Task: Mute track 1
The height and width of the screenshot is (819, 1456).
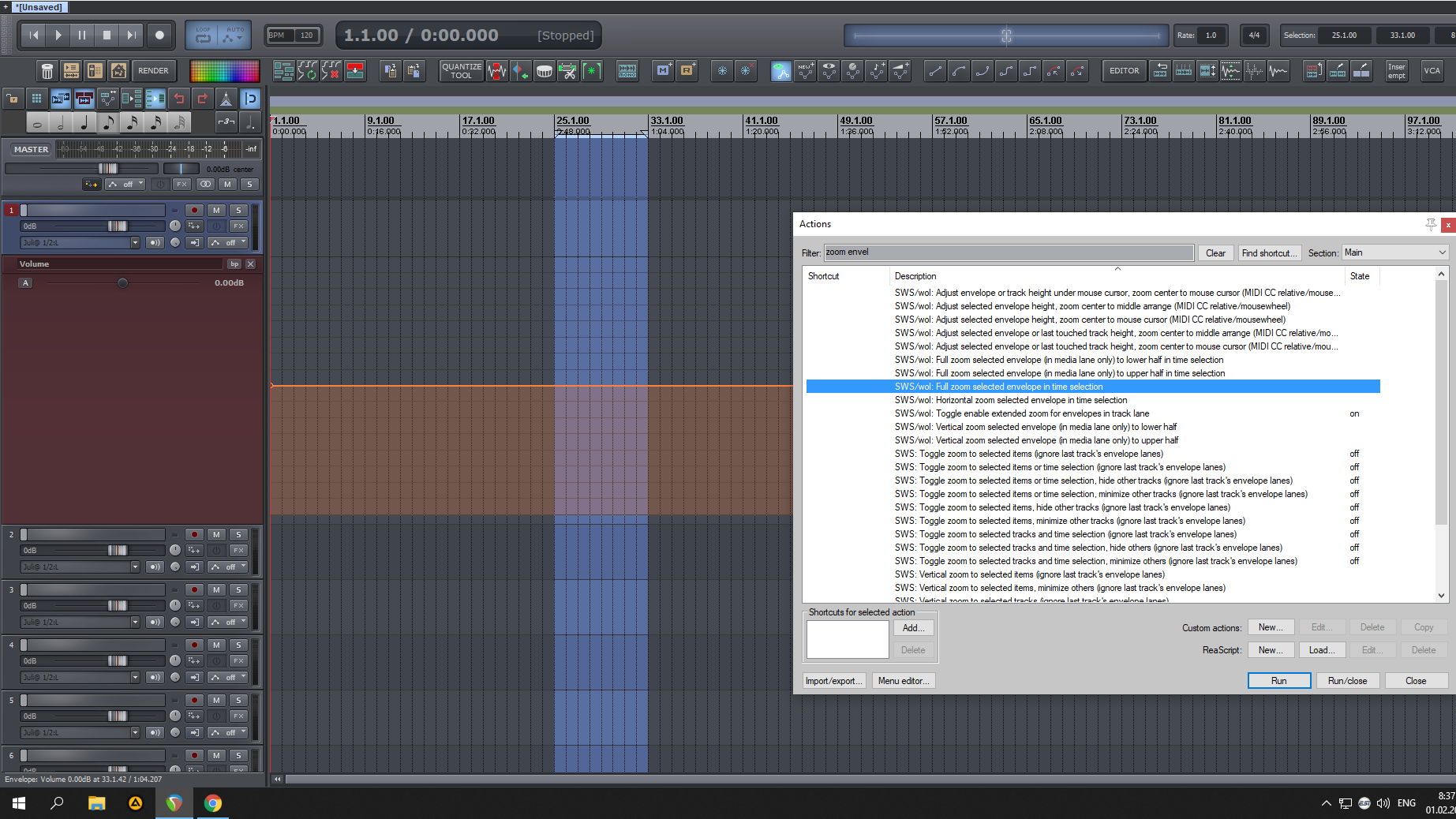Action: [x=216, y=210]
